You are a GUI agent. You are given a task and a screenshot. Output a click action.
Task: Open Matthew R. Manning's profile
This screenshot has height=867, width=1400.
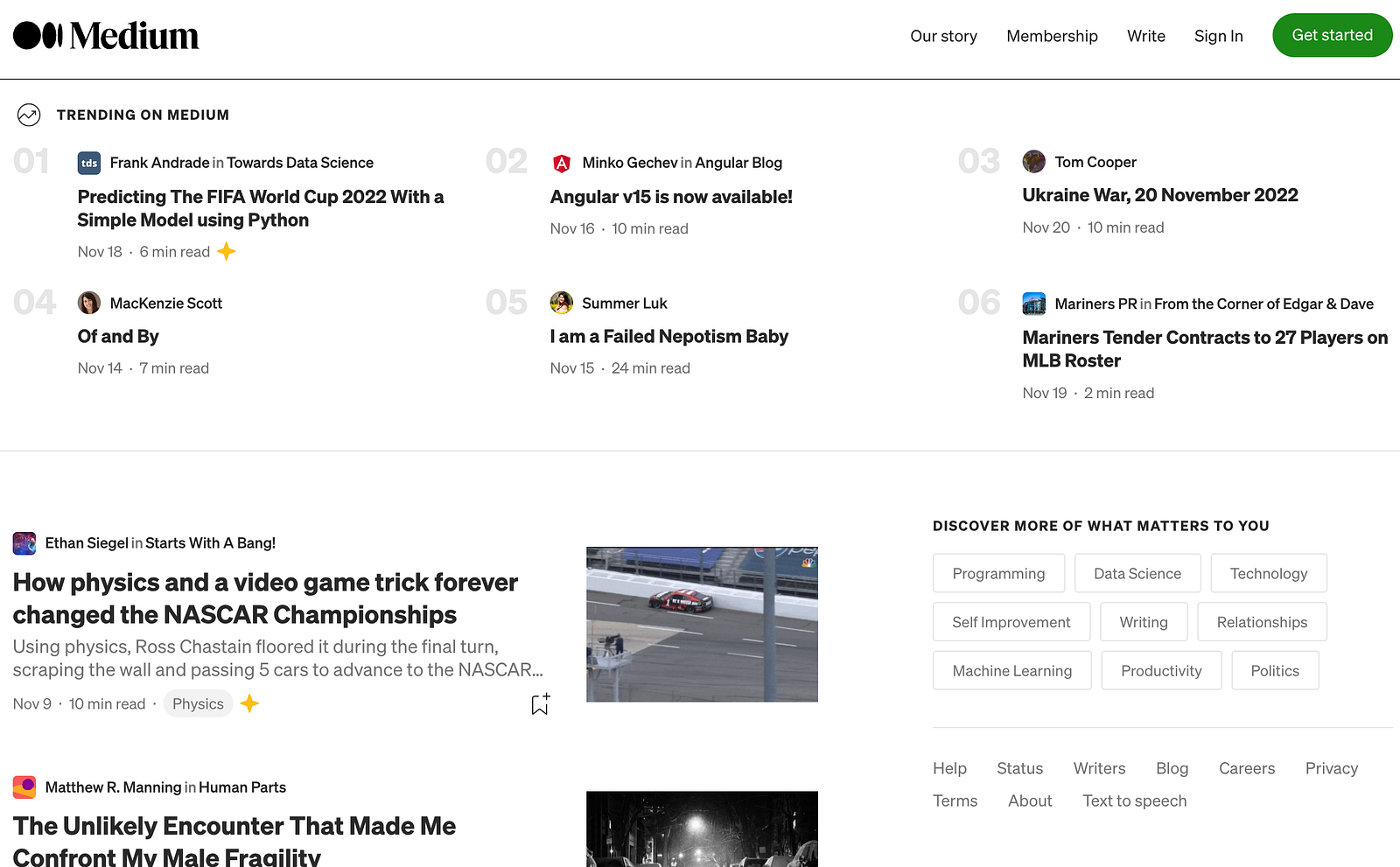coord(113,787)
